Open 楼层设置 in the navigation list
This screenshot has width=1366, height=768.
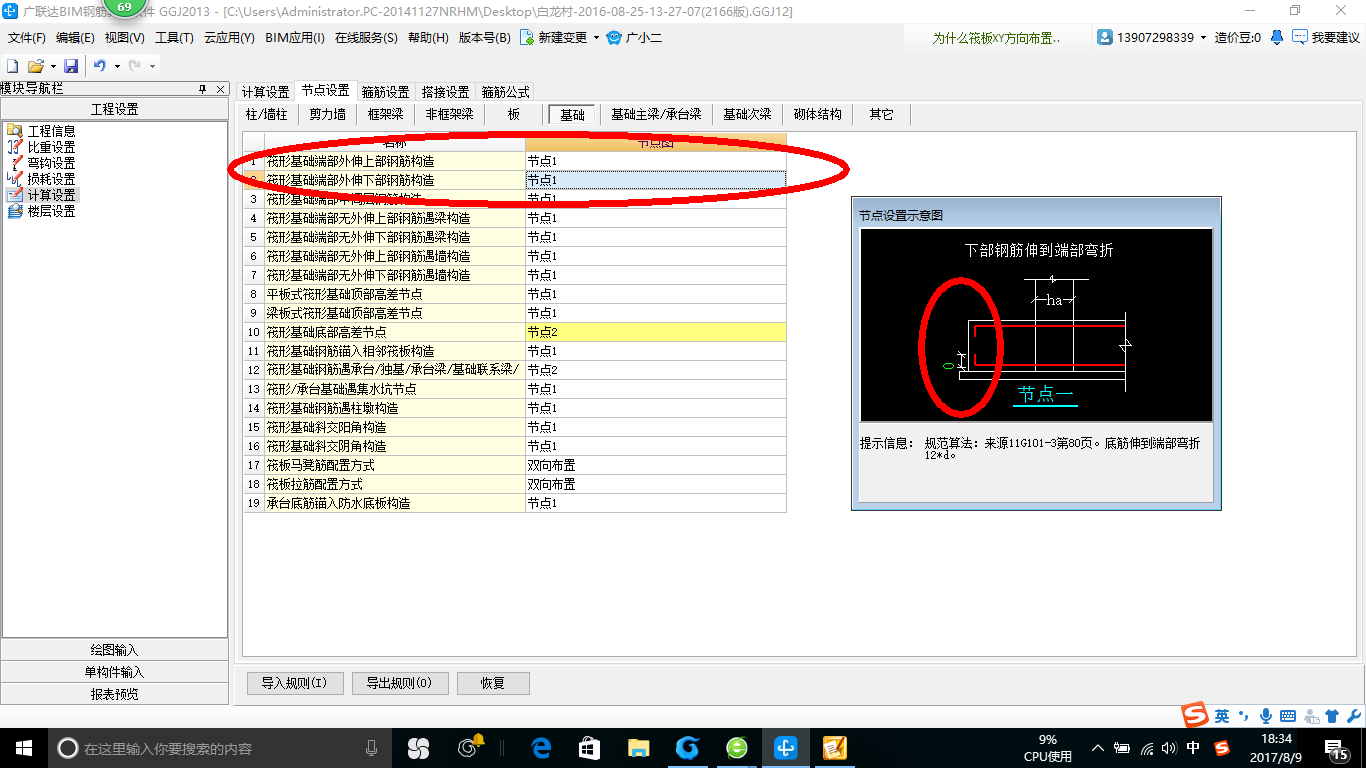[x=51, y=211]
